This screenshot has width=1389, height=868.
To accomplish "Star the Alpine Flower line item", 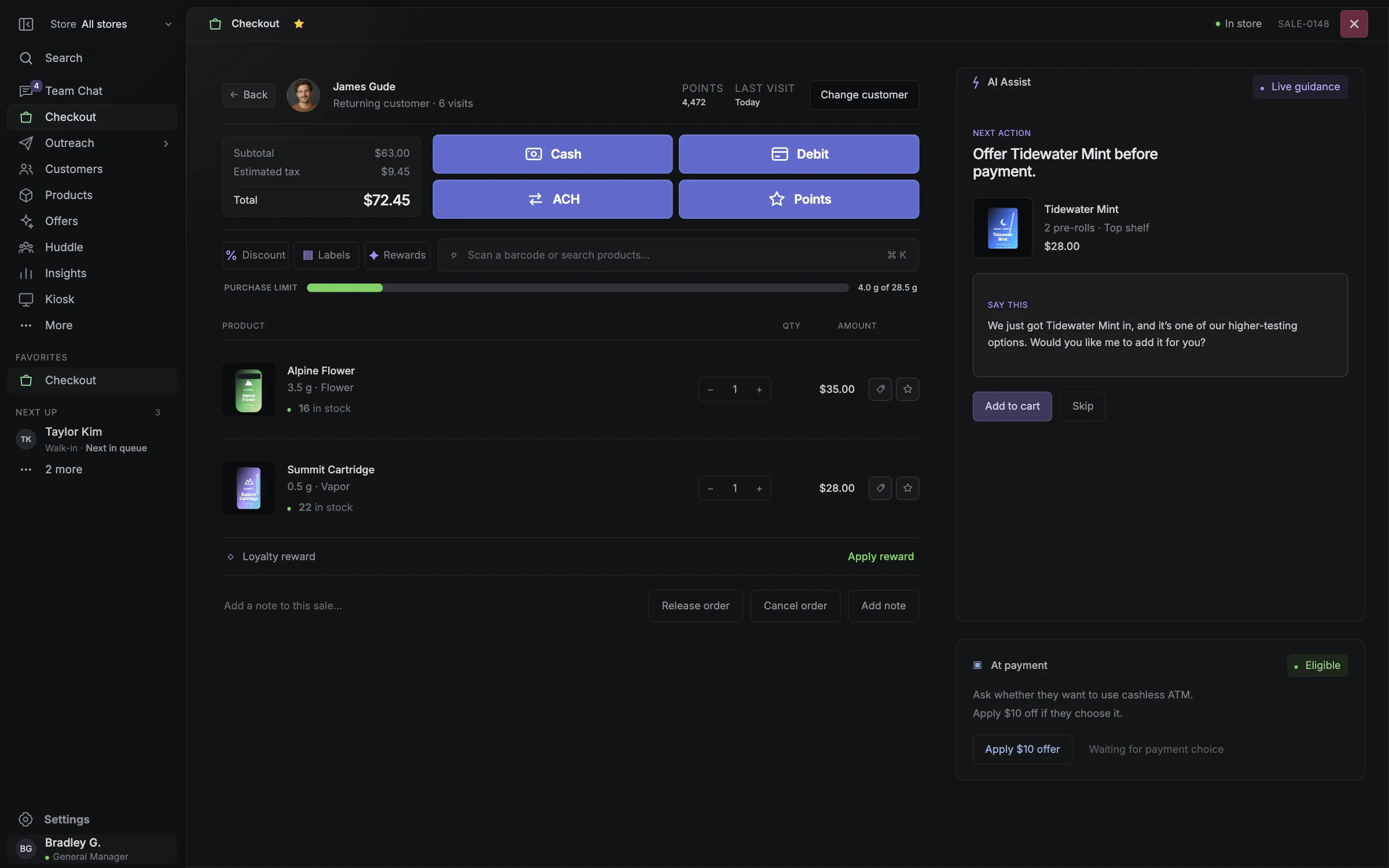I will [907, 389].
